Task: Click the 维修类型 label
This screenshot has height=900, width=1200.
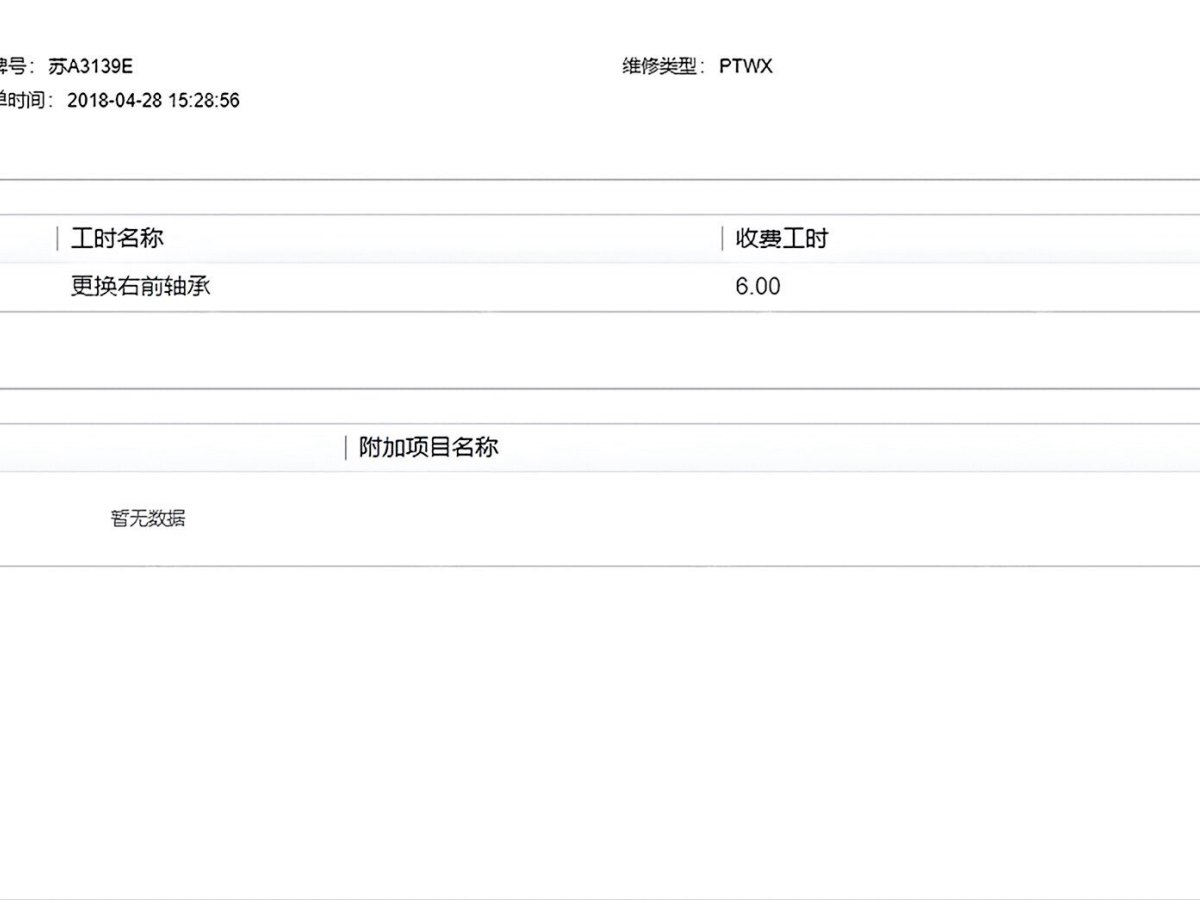Action: pyautogui.click(x=663, y=67)
